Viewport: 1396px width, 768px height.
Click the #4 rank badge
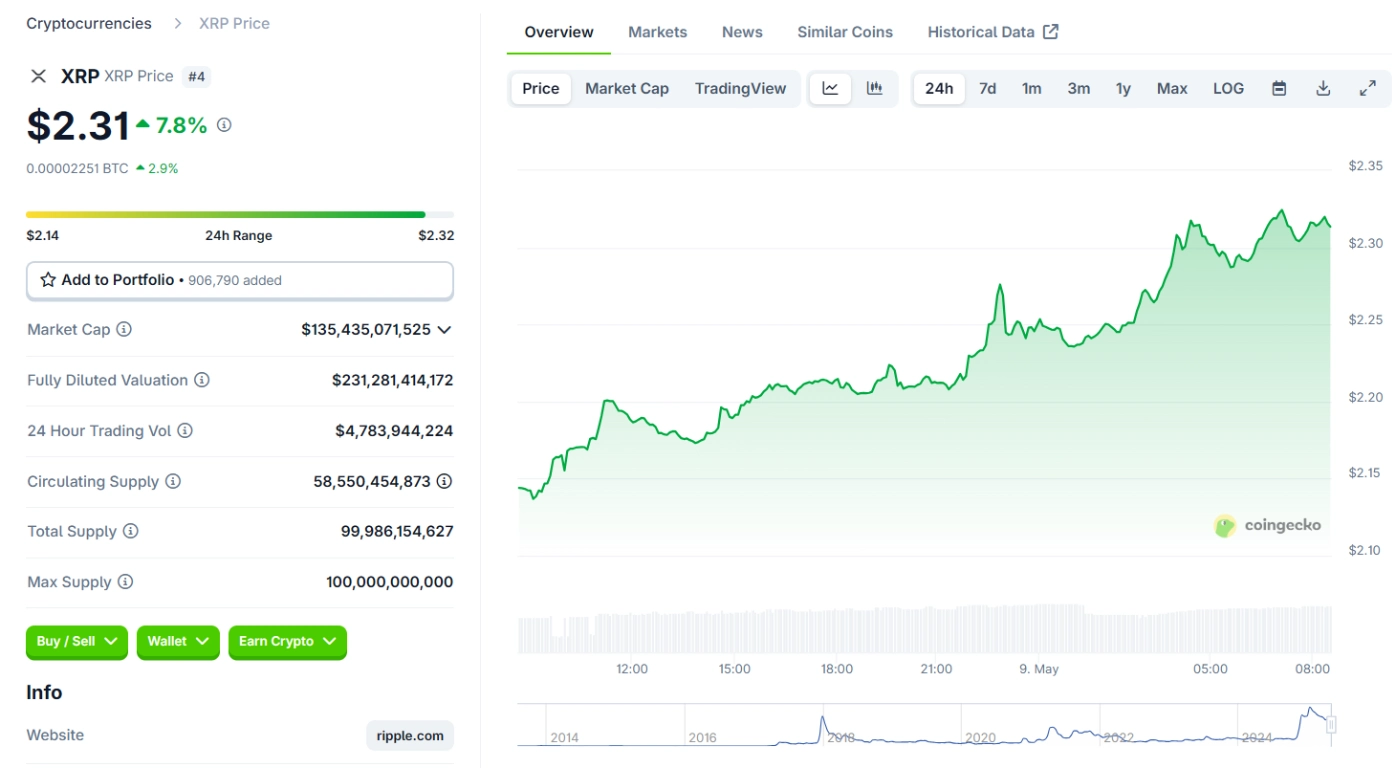[197, 76]
